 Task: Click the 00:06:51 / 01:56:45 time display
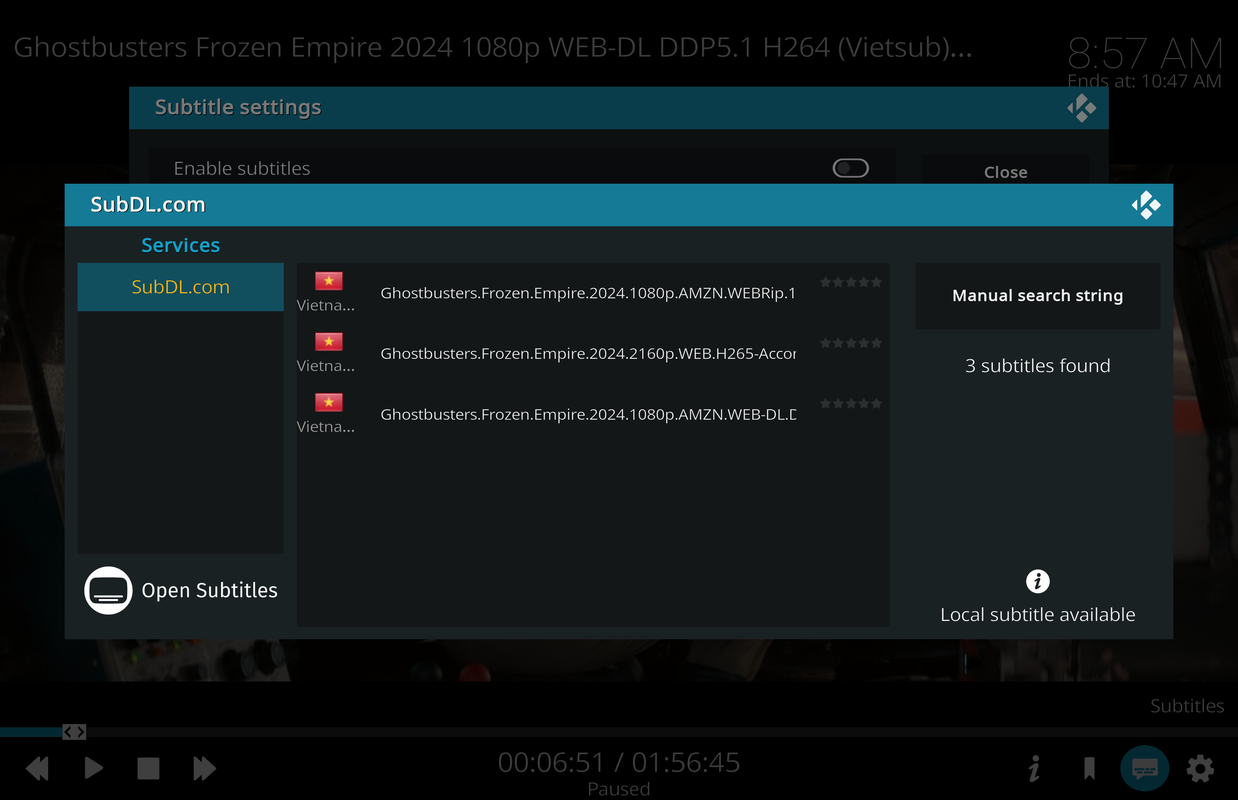click(619, 762)
